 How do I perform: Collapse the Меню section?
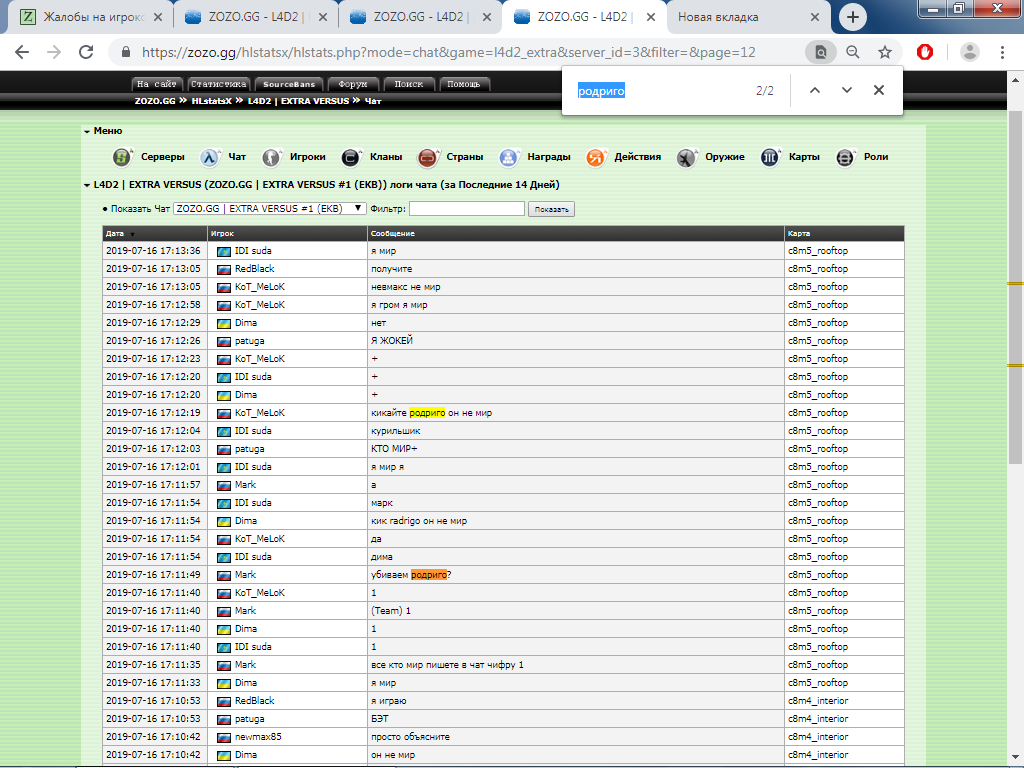(87, 131)
